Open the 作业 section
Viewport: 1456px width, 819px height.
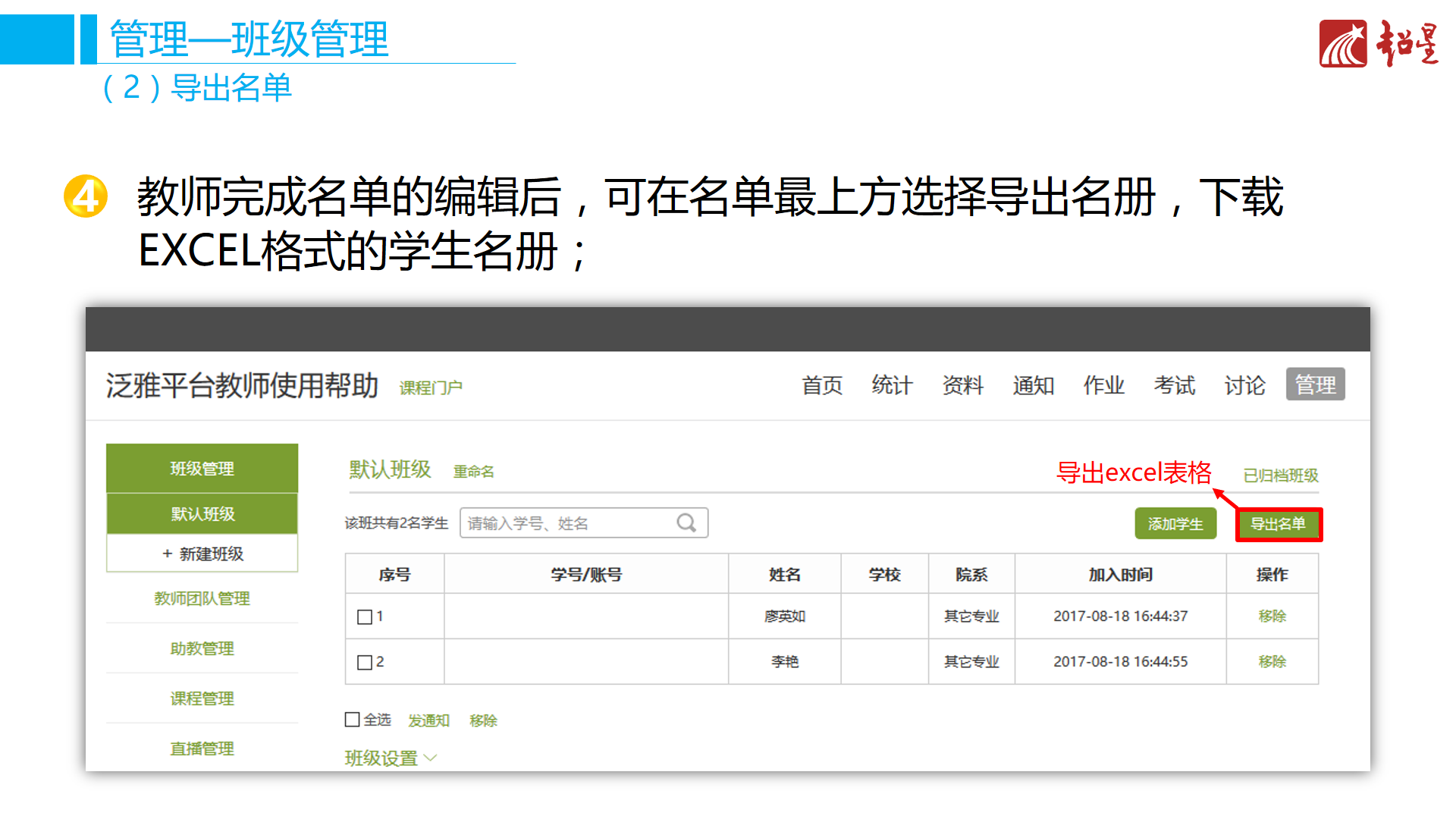point(1103,385)
